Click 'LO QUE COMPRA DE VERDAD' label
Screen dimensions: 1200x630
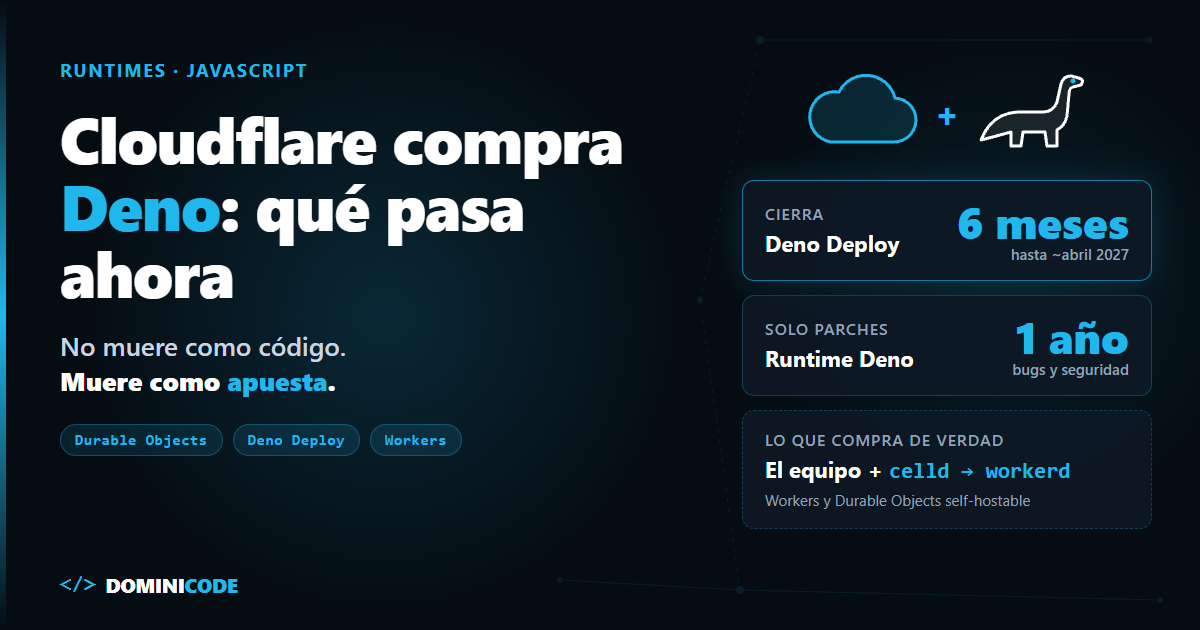[884, 441]
